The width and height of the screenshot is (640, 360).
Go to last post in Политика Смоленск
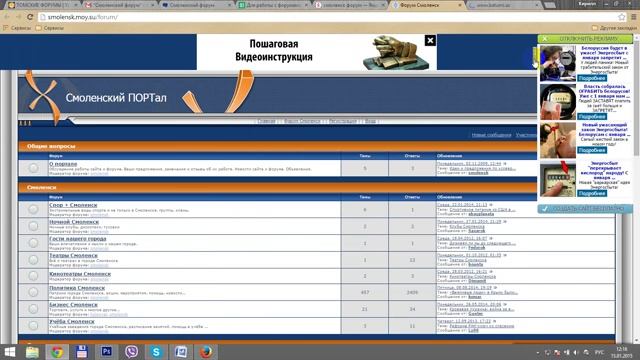[495, 288]
